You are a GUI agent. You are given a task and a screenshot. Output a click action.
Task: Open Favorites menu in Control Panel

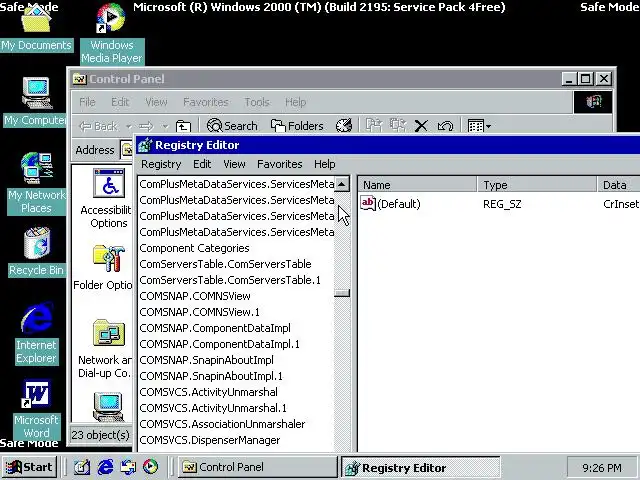[206, 102]
